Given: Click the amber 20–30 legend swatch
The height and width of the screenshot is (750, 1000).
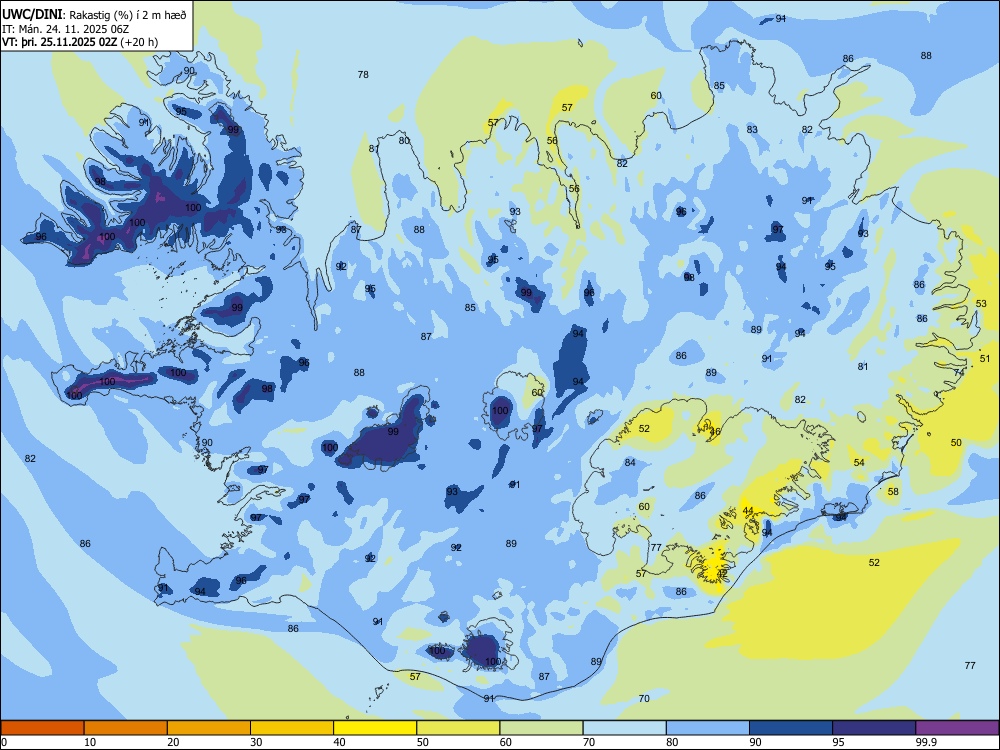Looking at the screenshot, I should click(209, 728).
